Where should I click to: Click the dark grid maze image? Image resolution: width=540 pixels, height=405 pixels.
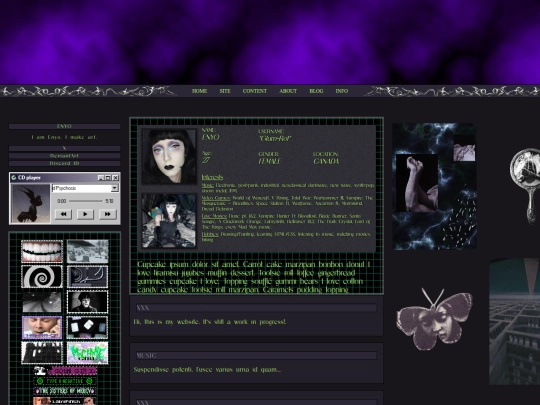tap(515, 321)
